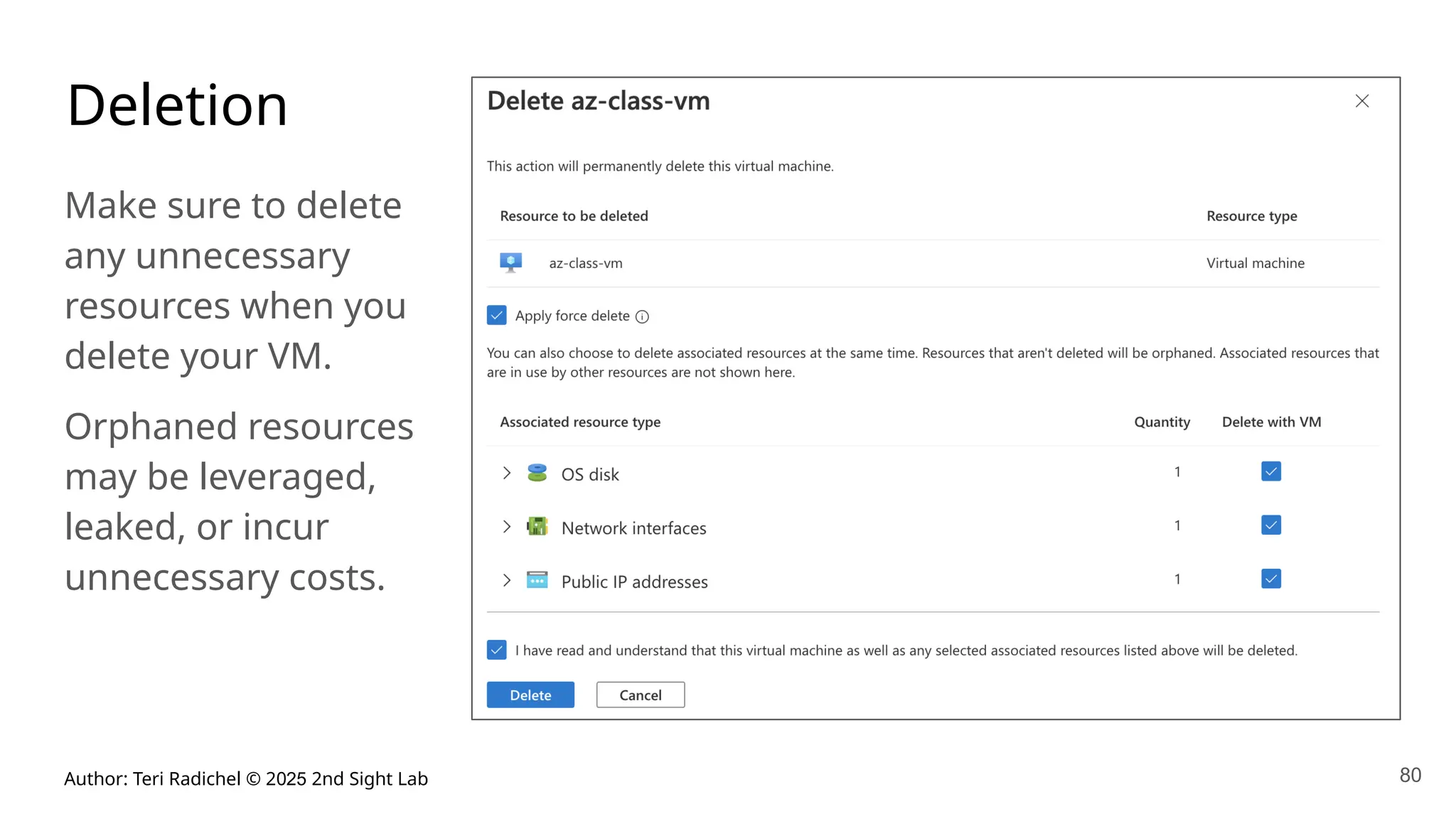This screenshot has height=819, width=1456.
Task: Toggle the 'I have read and understand' checkbox
Action: click(497, 650)
